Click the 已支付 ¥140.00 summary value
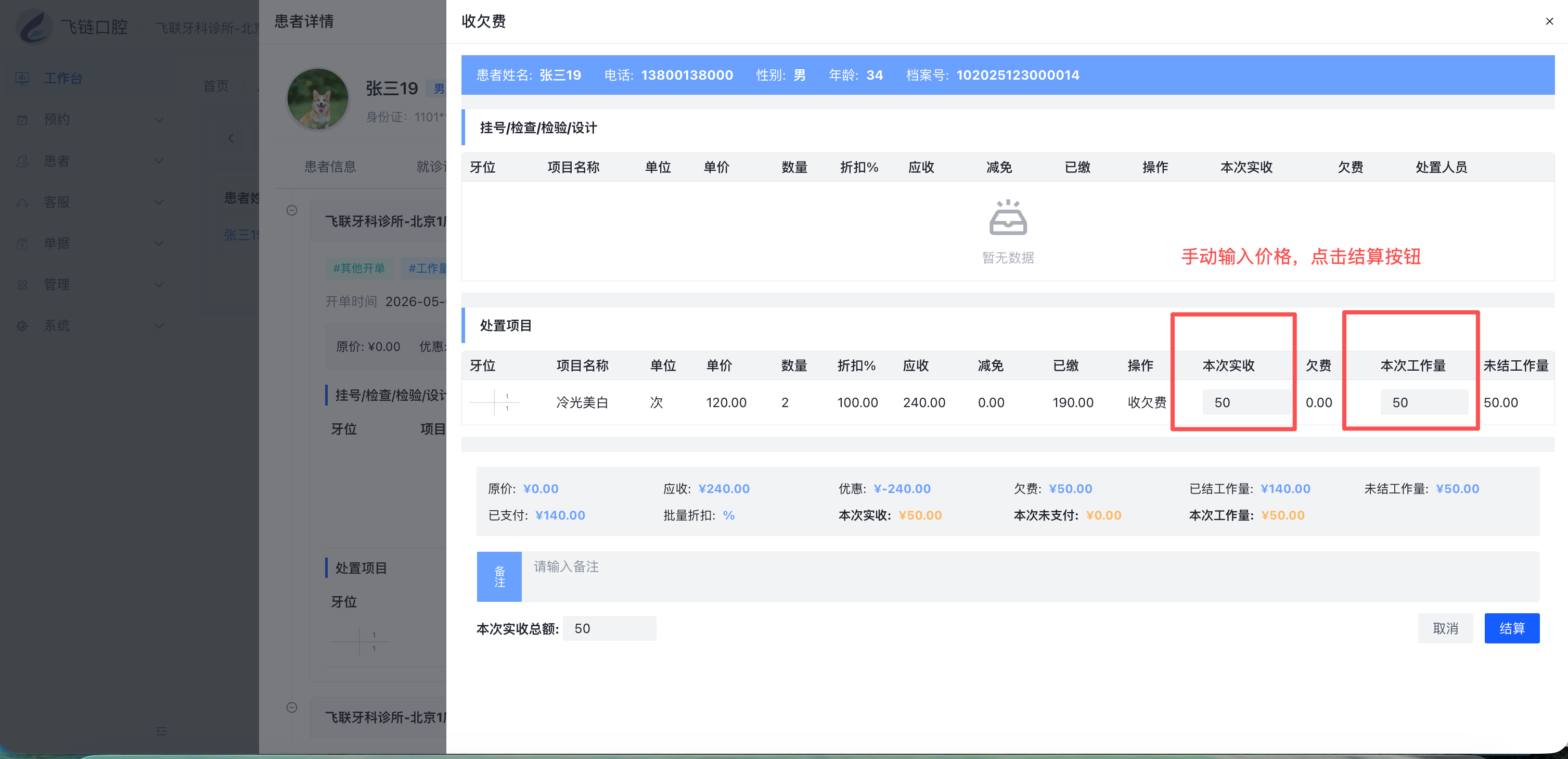Image resolution: width=1568 pixels, height=759 pixels. click(560, 515)
